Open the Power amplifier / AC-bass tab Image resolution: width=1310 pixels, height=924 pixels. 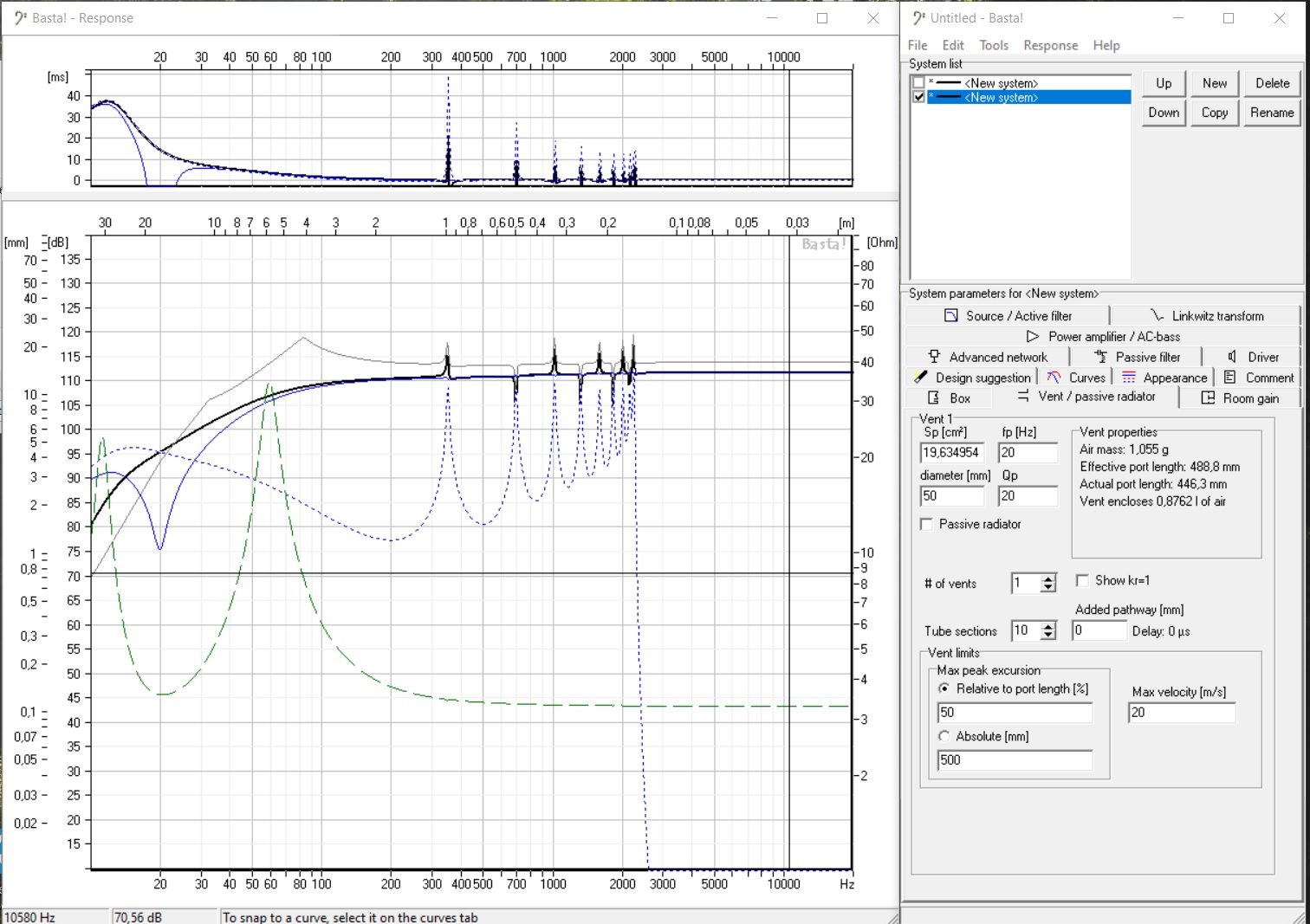click(x=1103, y=336)
